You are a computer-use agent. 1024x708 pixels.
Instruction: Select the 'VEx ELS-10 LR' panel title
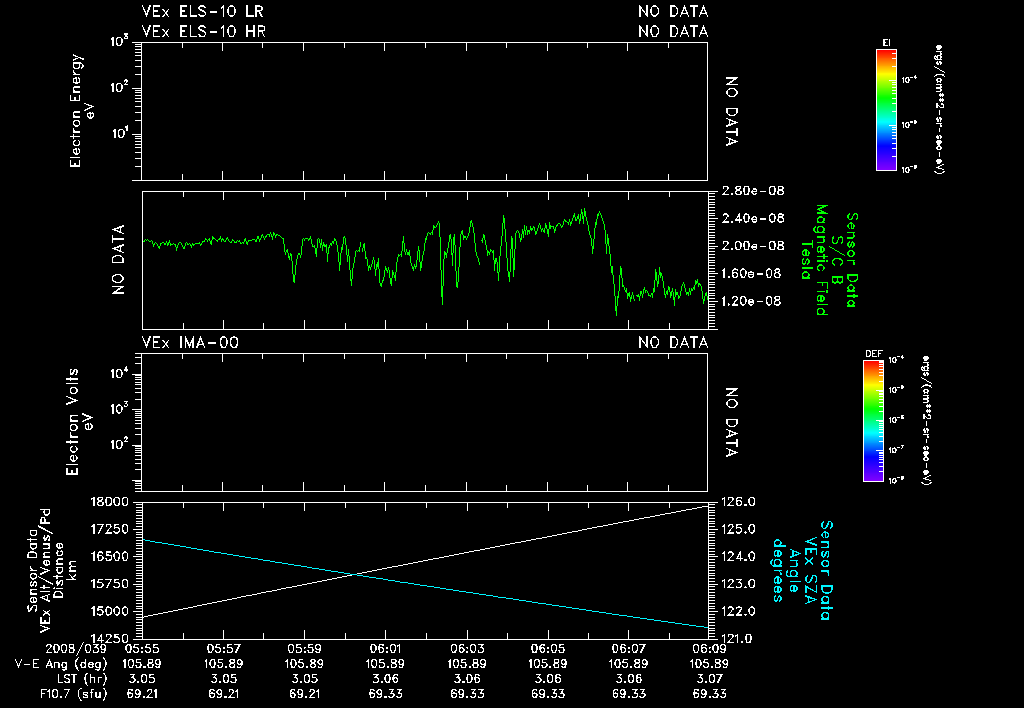point(202,12)
